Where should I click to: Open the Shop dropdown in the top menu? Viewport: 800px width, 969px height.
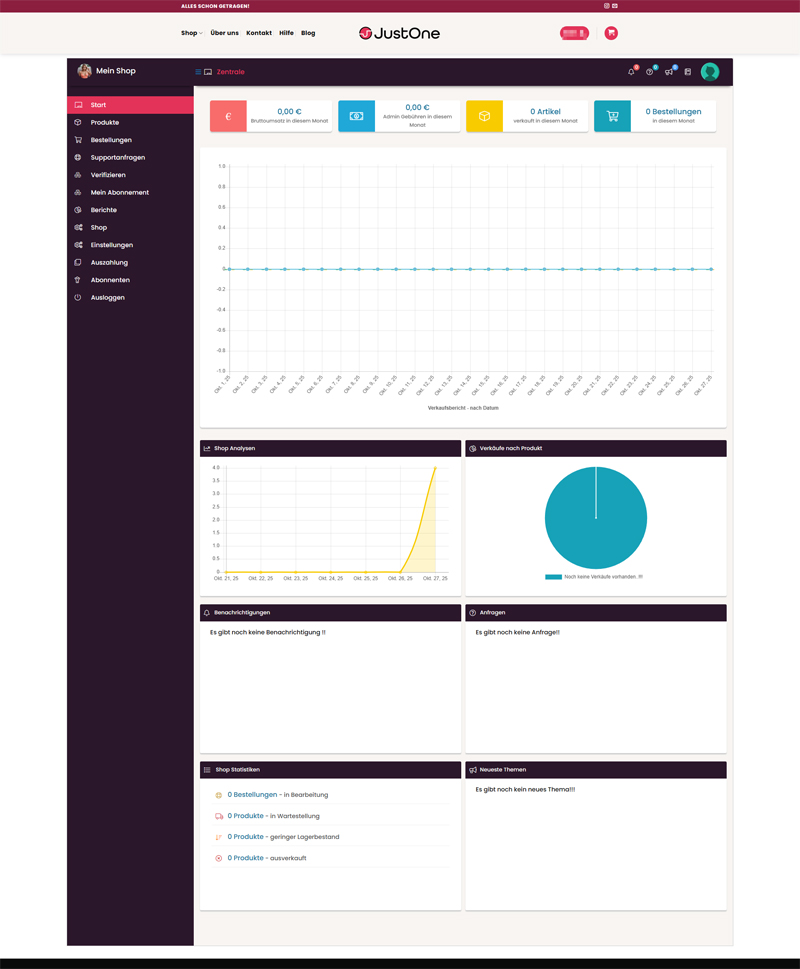coord(190,33)
